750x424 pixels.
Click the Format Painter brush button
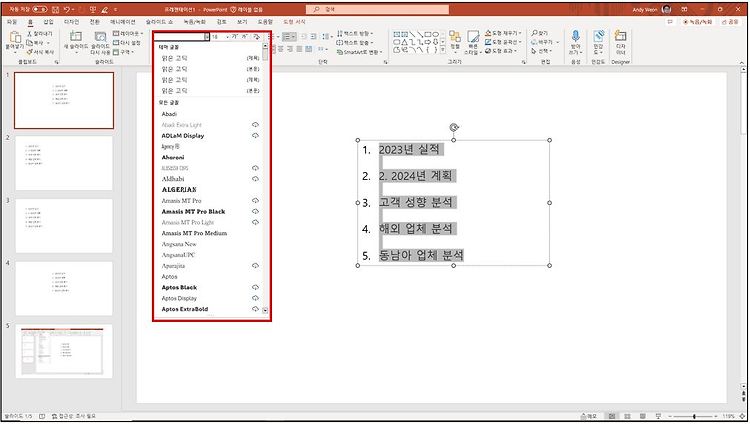coord(41,52)
